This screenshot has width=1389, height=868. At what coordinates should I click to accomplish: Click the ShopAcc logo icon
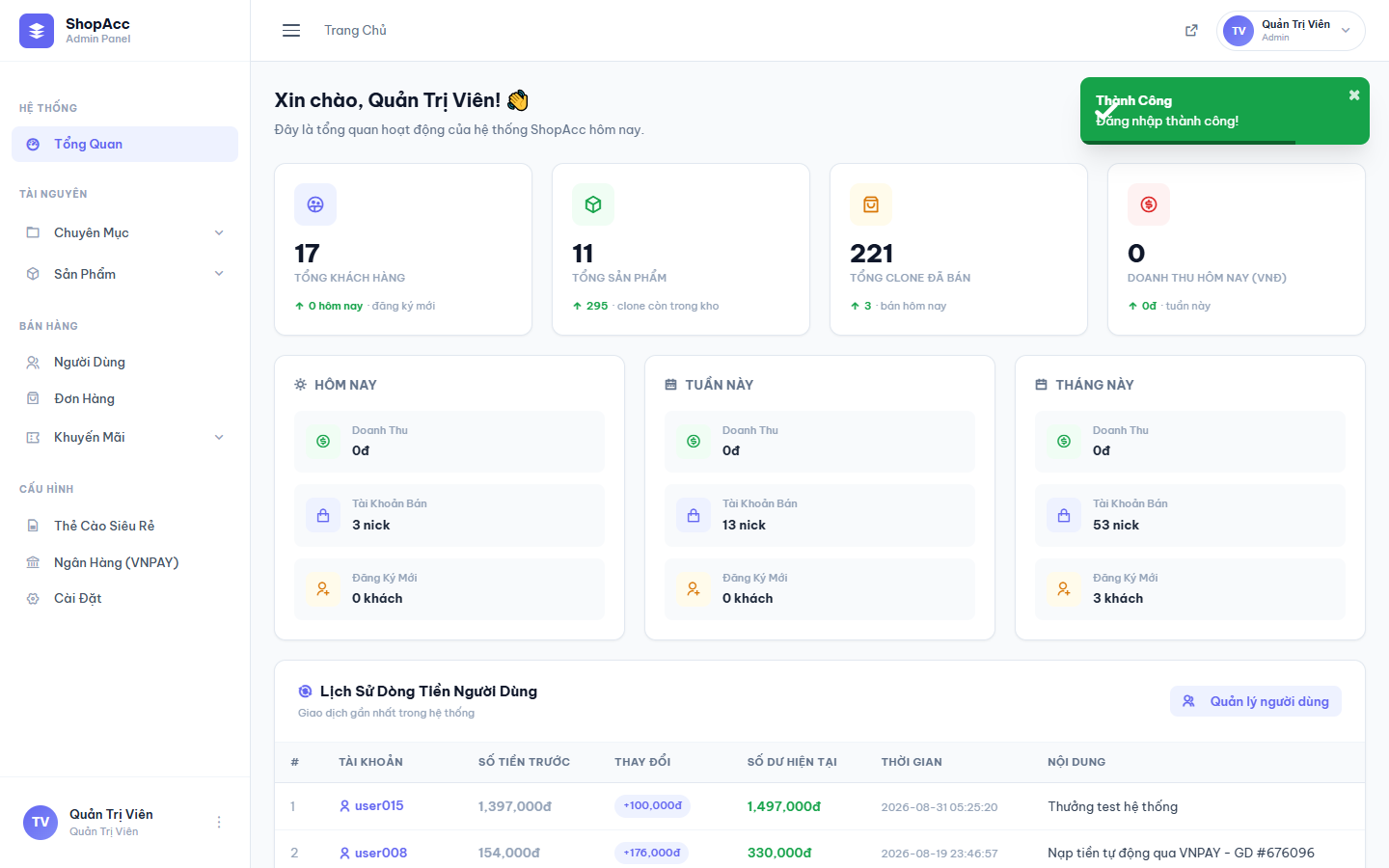(x=37, y=31)
